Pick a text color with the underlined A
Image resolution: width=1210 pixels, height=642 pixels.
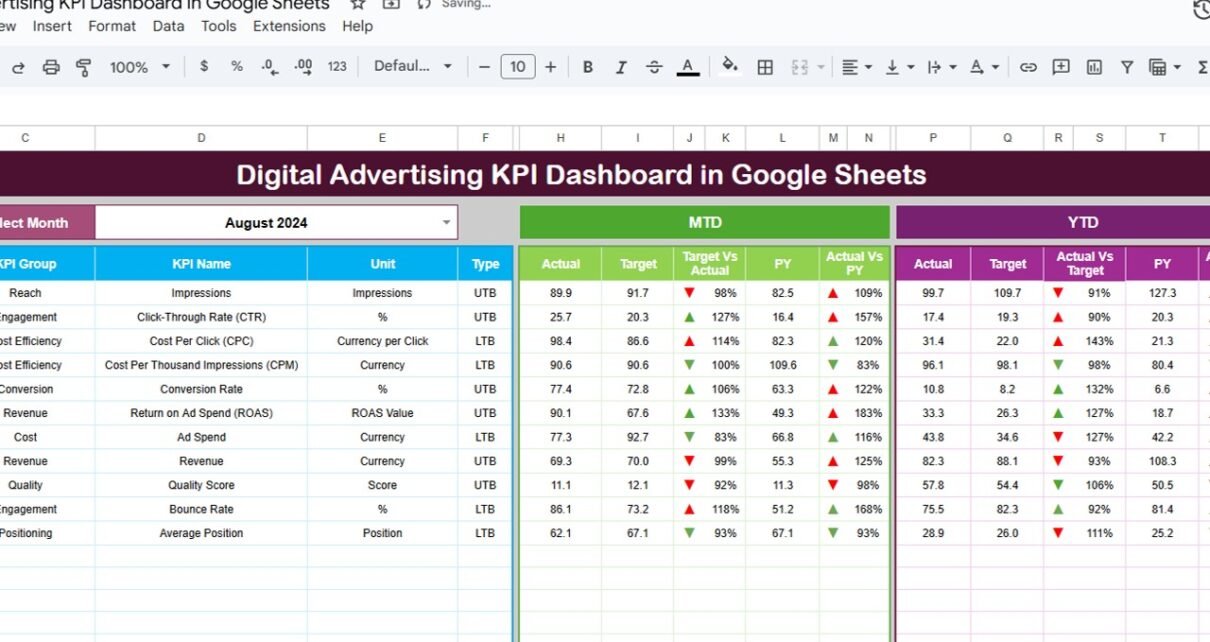point(687,67)
